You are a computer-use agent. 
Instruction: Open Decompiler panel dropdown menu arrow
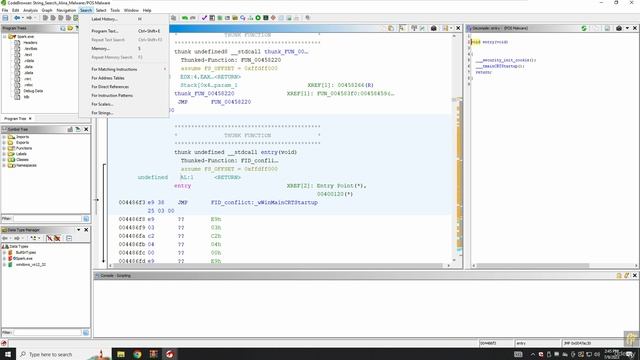627,28
